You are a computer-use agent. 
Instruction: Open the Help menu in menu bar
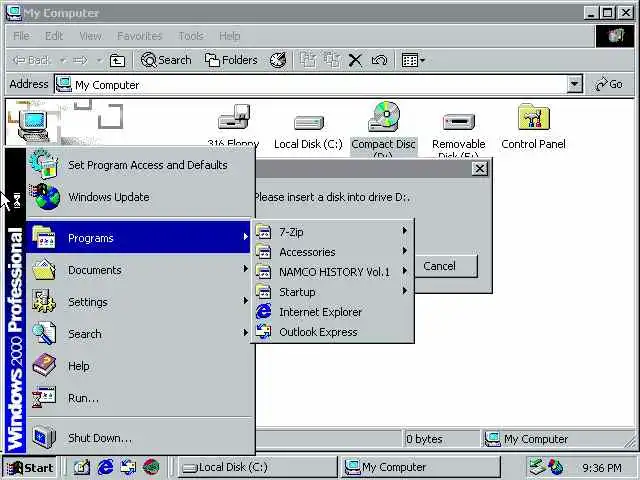229,36
